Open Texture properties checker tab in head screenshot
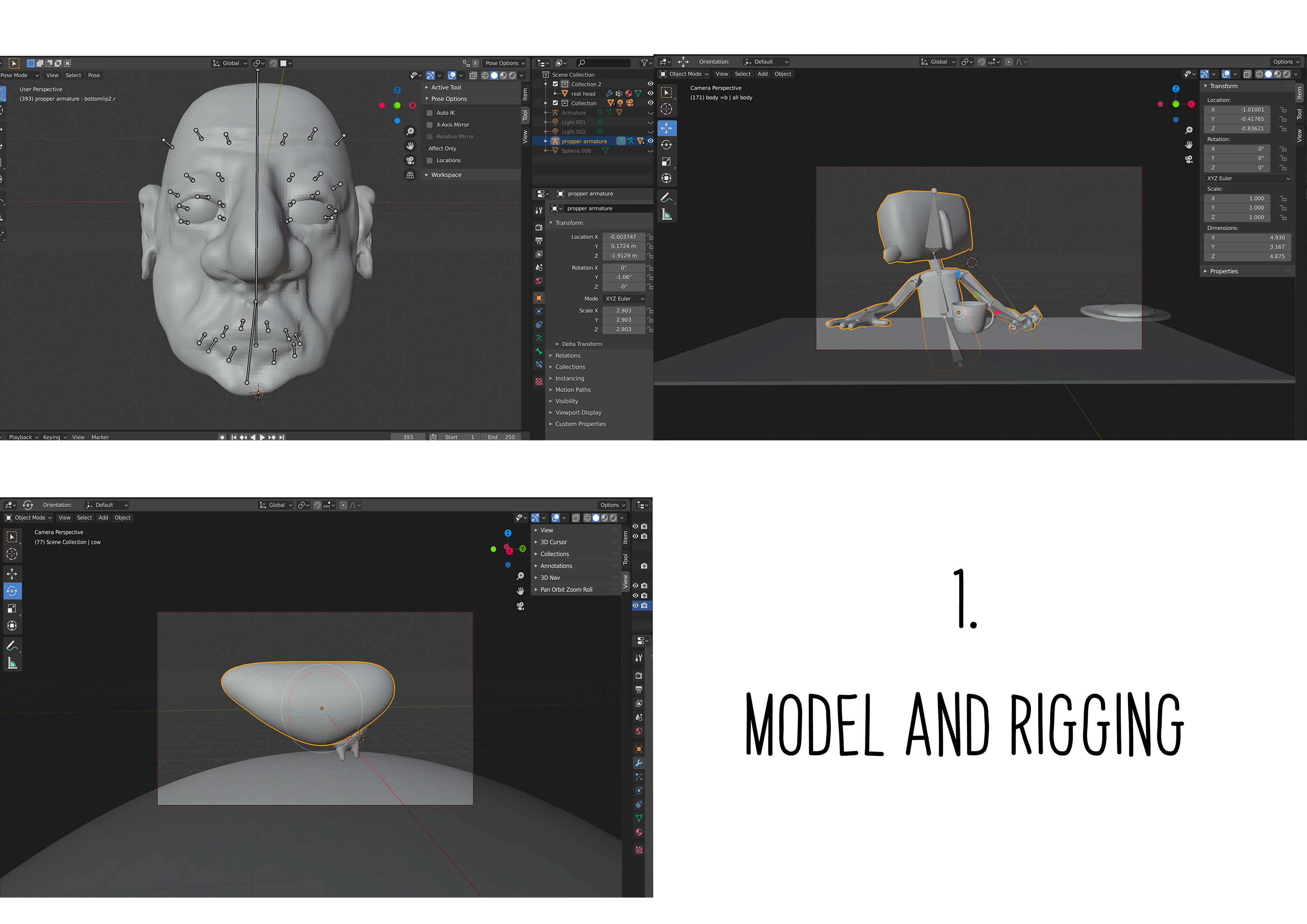This screenshot has height=924, width=1307. pyautogui.click(x=538, y=382)
